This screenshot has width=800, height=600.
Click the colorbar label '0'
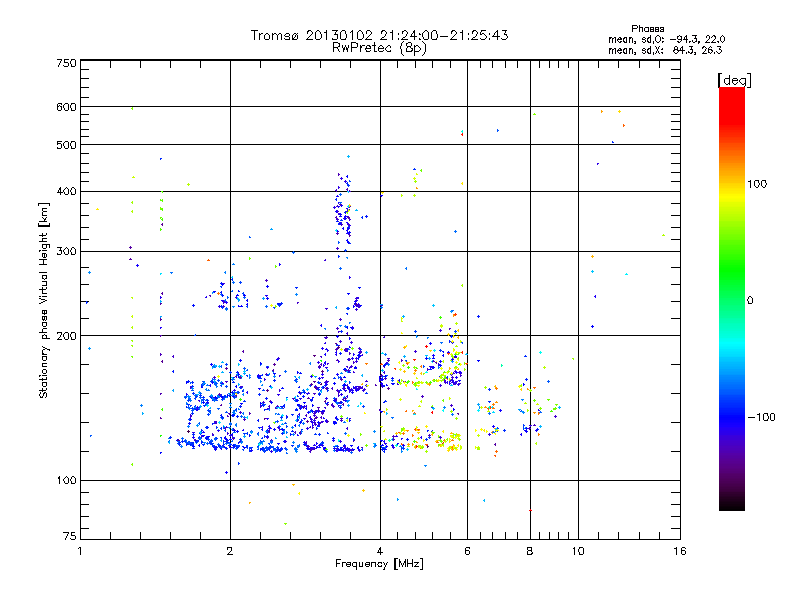(750, 301)
